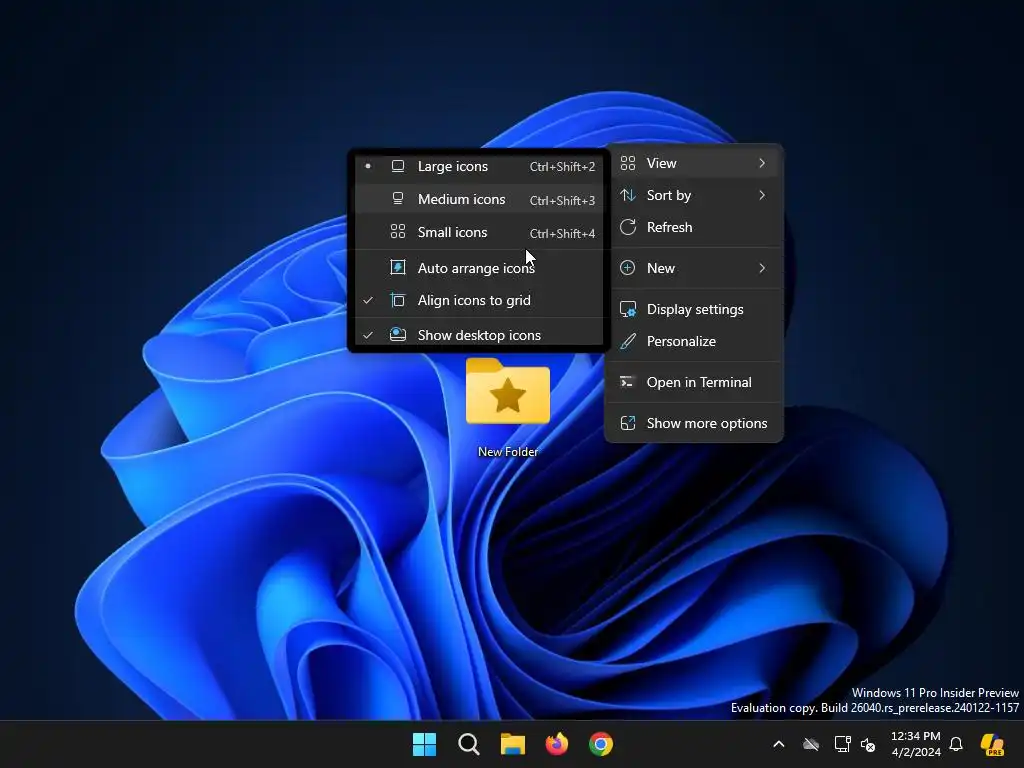Viewport: 1024px width, 768px height.
Task: Click Ctrl+Shift+2 shortcut text
Action: pyautogui.click(x=562, y=167)
